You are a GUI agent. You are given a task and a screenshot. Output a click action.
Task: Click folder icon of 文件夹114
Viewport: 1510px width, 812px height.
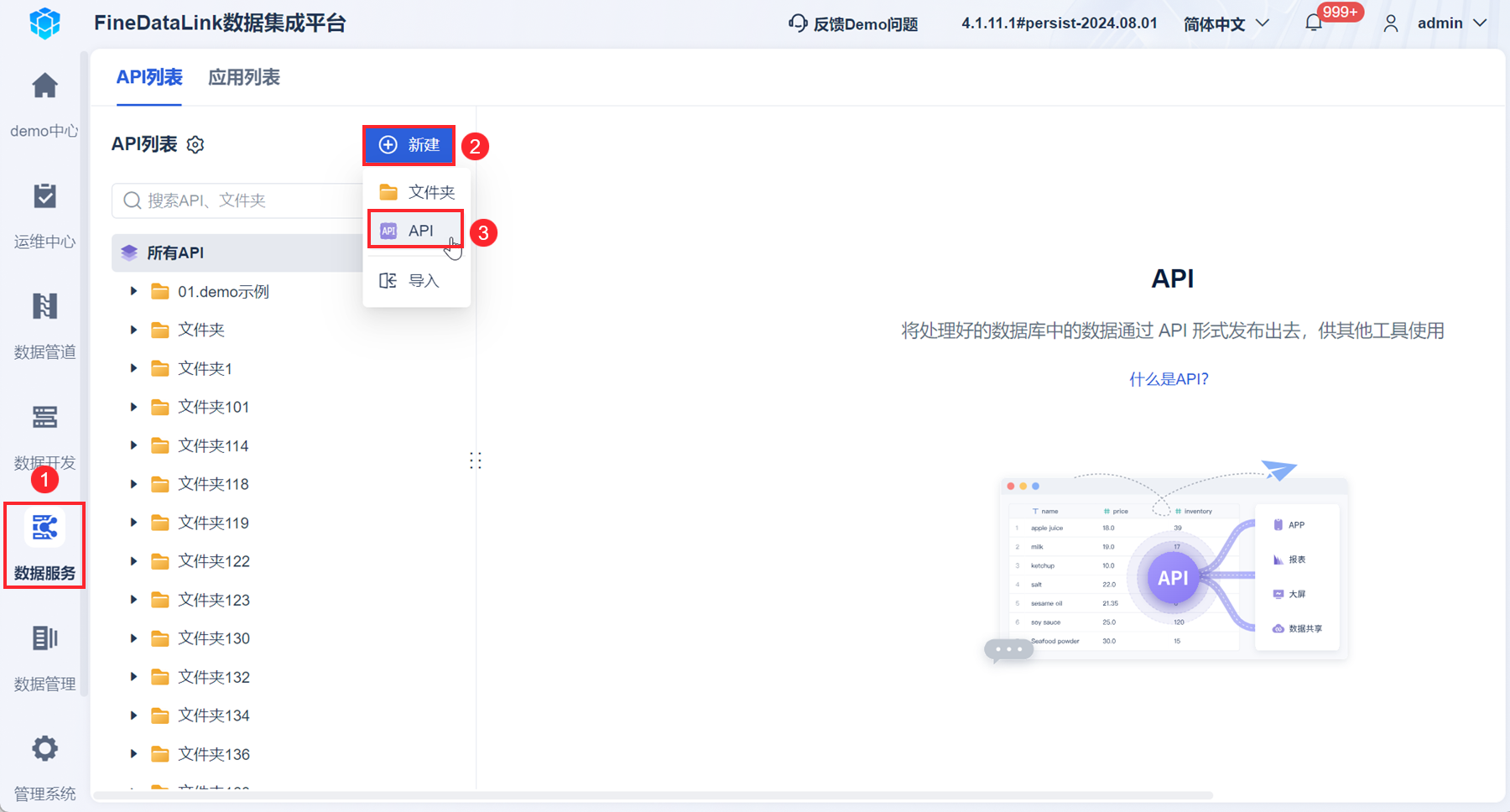[x=160, y=446]
